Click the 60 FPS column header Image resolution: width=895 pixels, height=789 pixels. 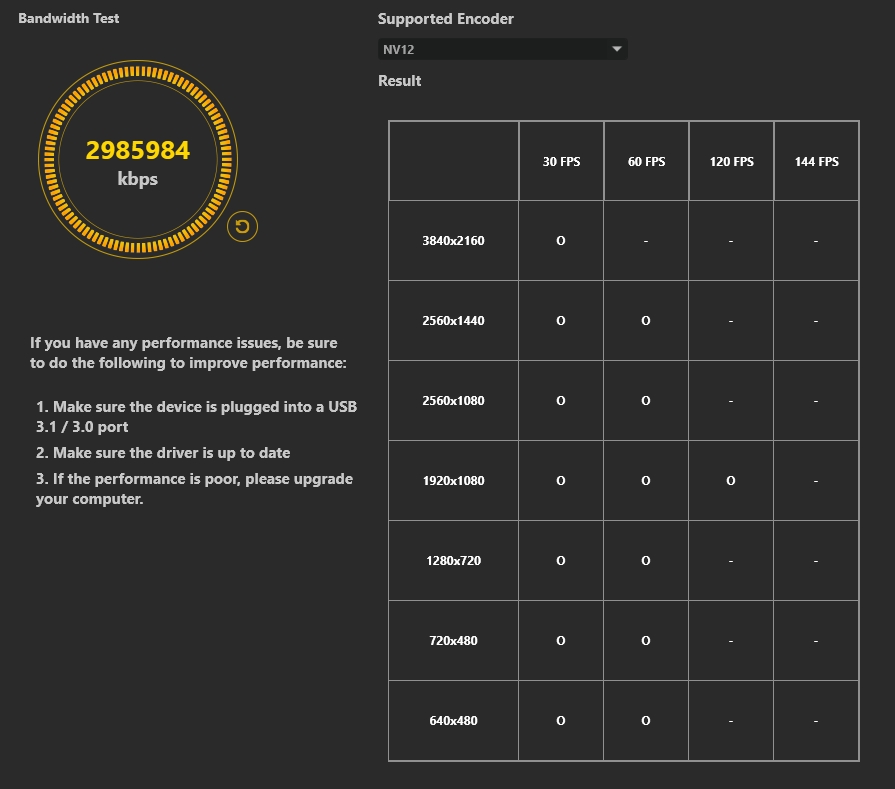[x=646, y=162]
